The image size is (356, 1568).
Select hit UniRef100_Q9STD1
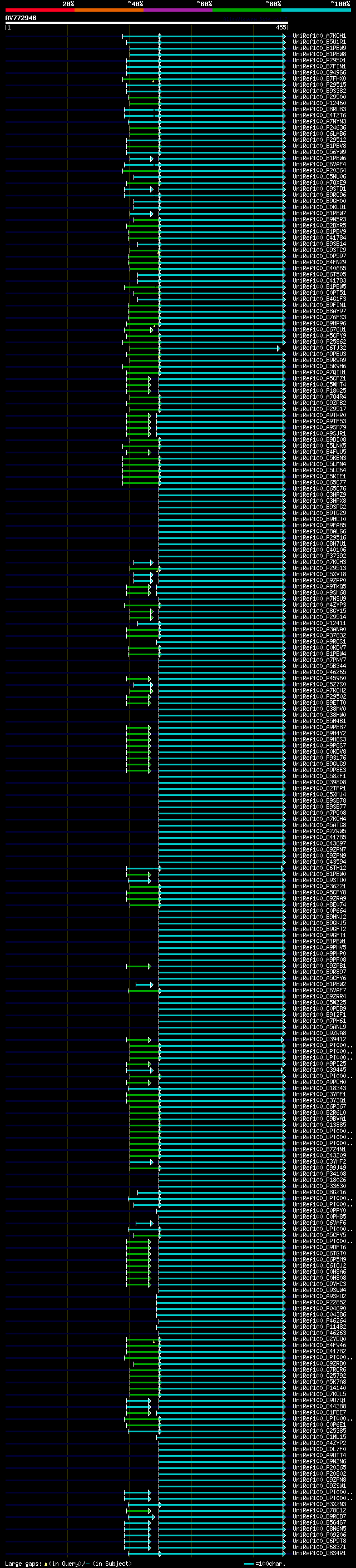tap(319, 189)
